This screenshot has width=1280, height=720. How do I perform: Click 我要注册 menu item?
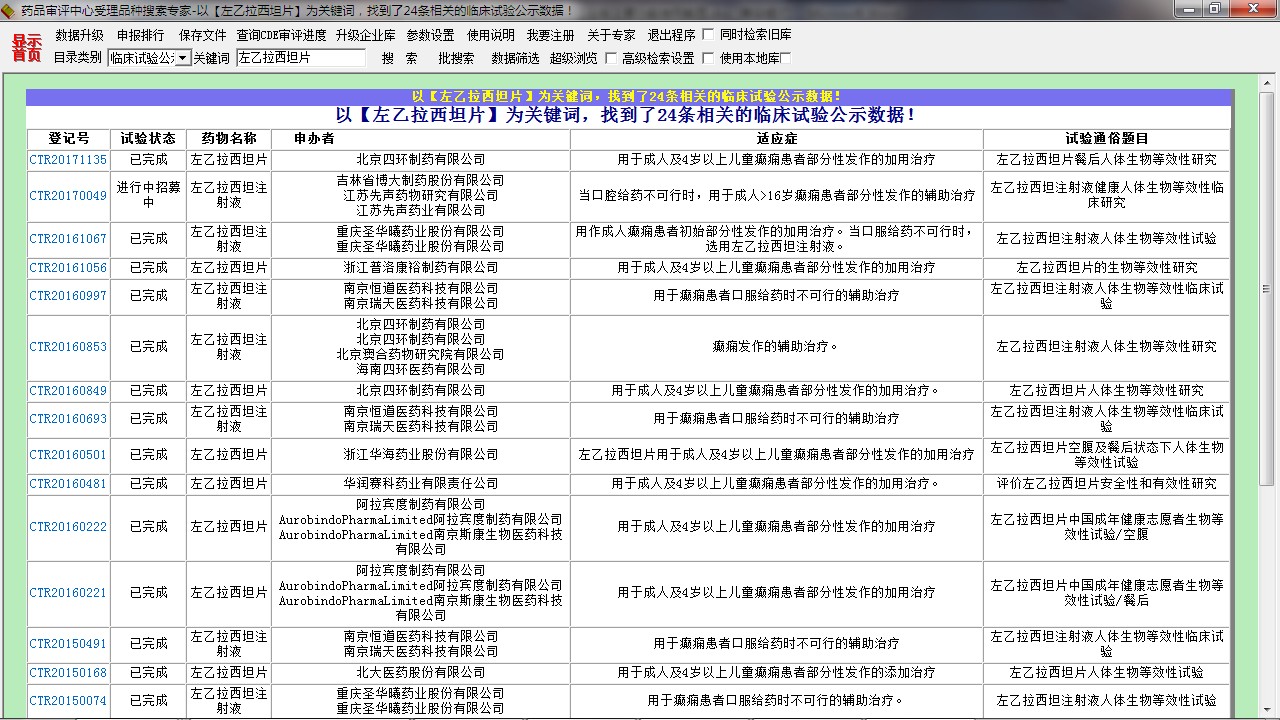(551, 35)
